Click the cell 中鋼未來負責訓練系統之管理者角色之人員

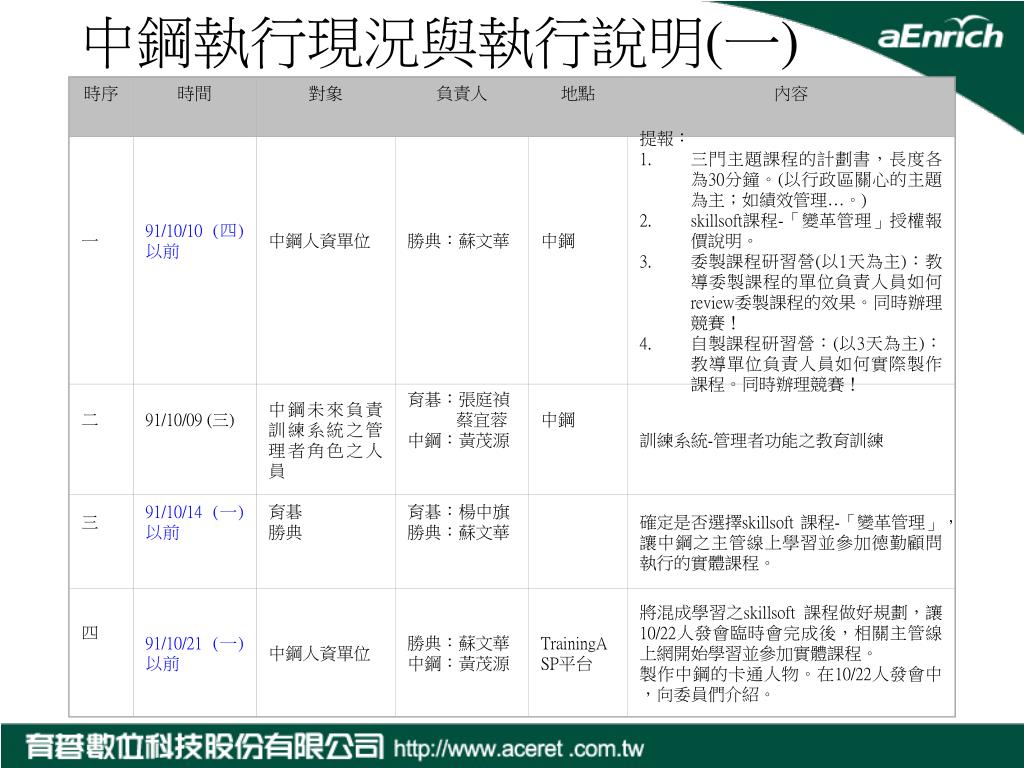pos(325,440)
